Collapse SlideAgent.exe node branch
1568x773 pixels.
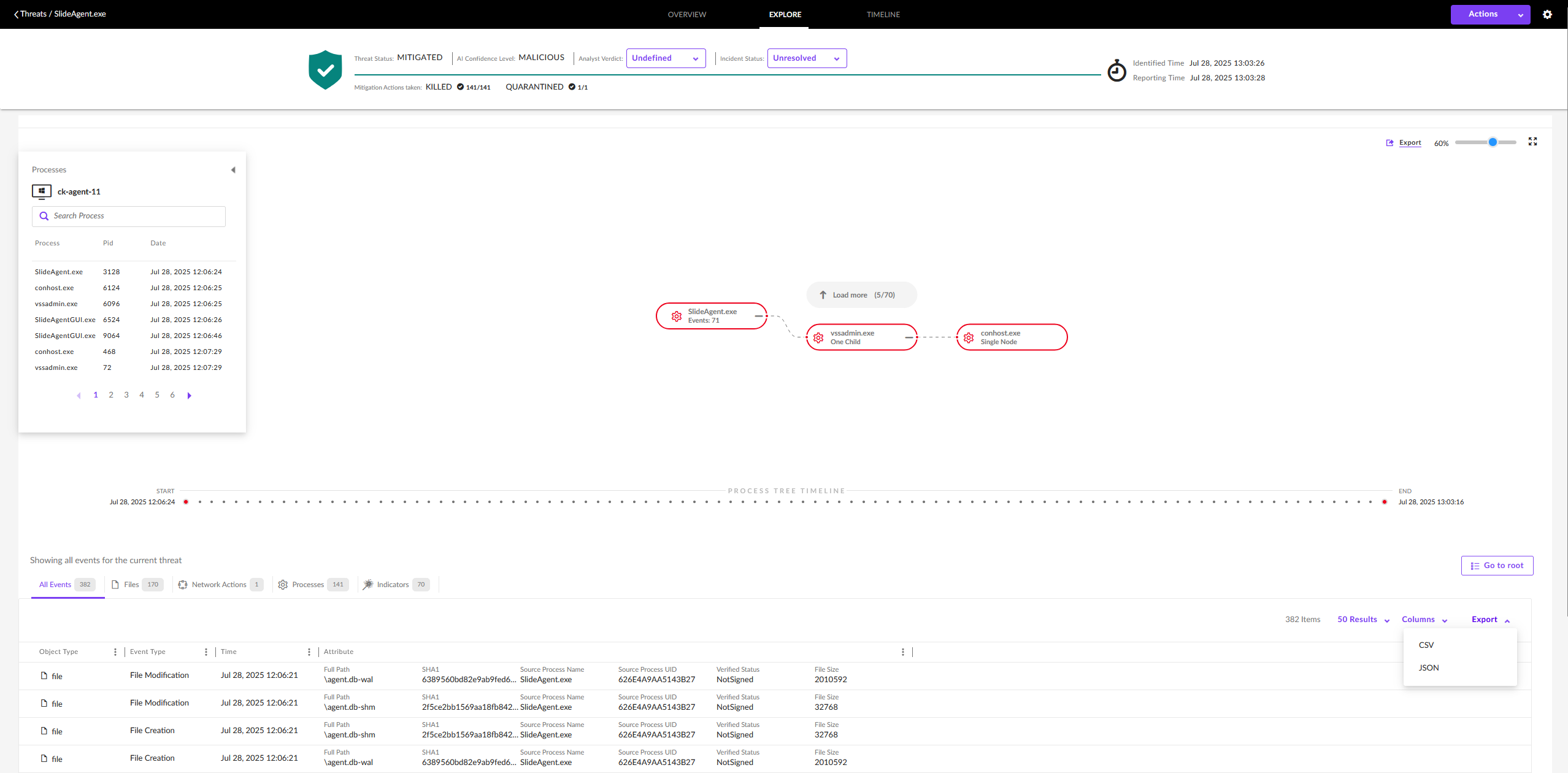click(758, 316)
